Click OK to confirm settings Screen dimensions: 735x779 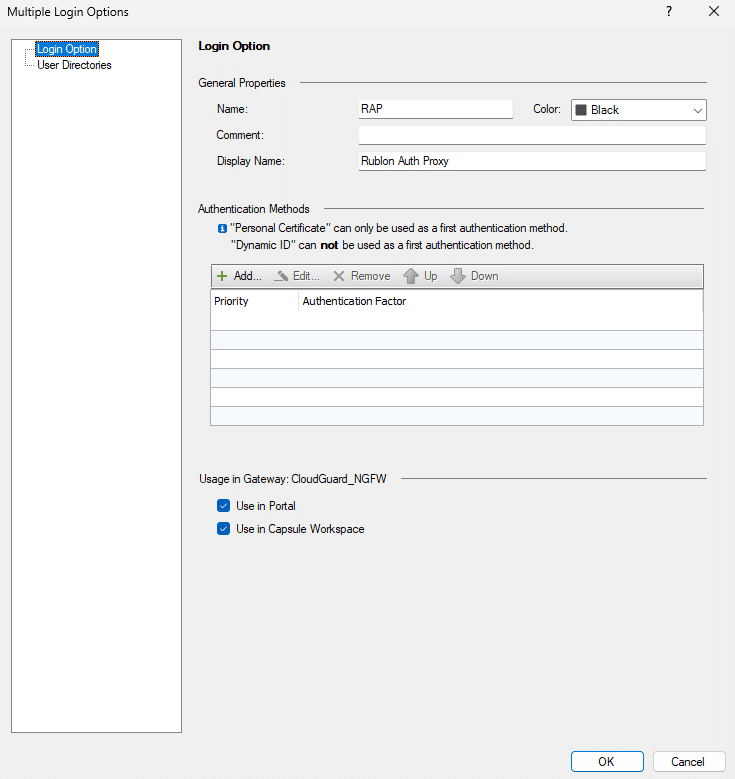click(x=606, y=762)
